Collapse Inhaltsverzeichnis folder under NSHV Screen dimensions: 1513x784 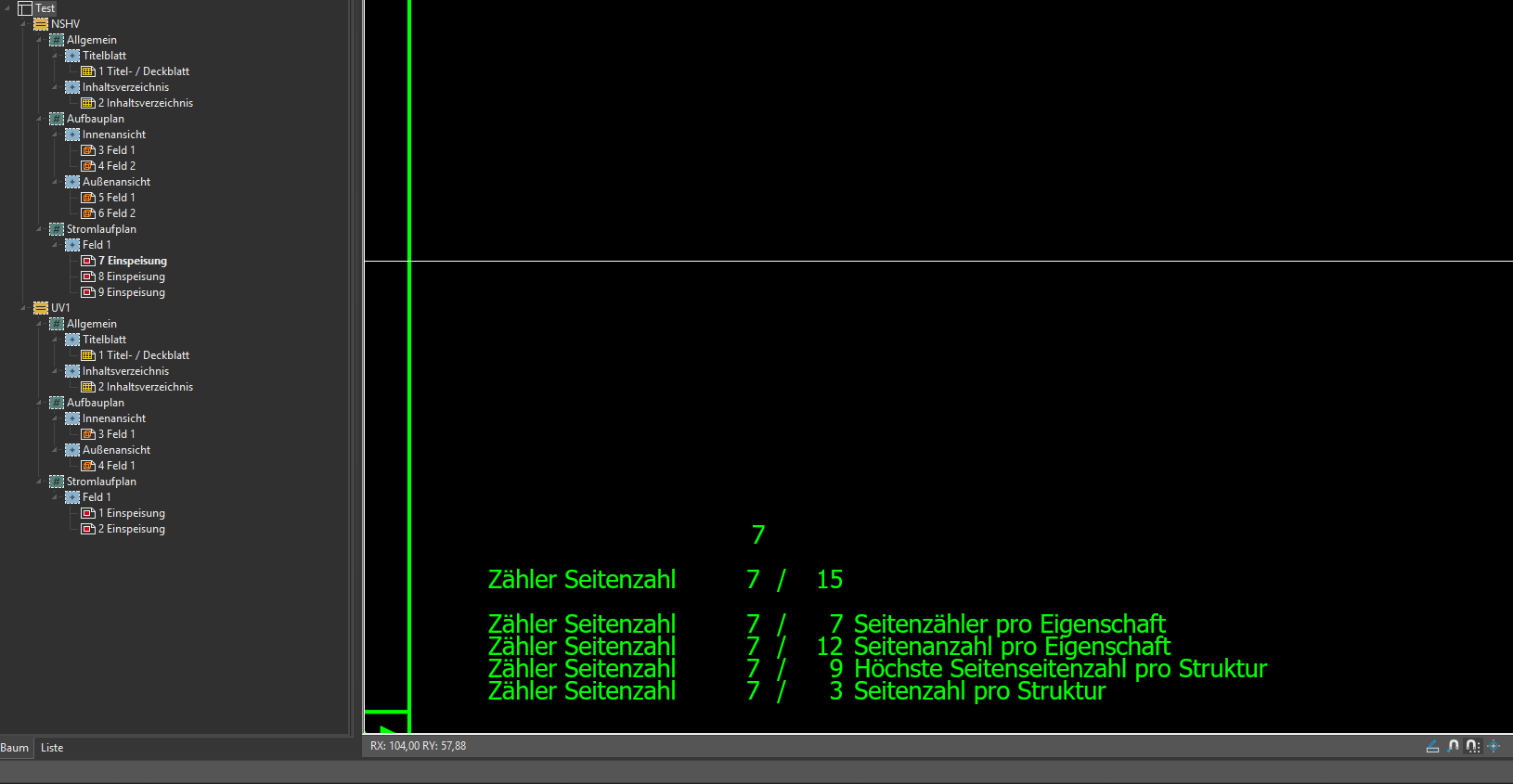(x=56, y=87)
